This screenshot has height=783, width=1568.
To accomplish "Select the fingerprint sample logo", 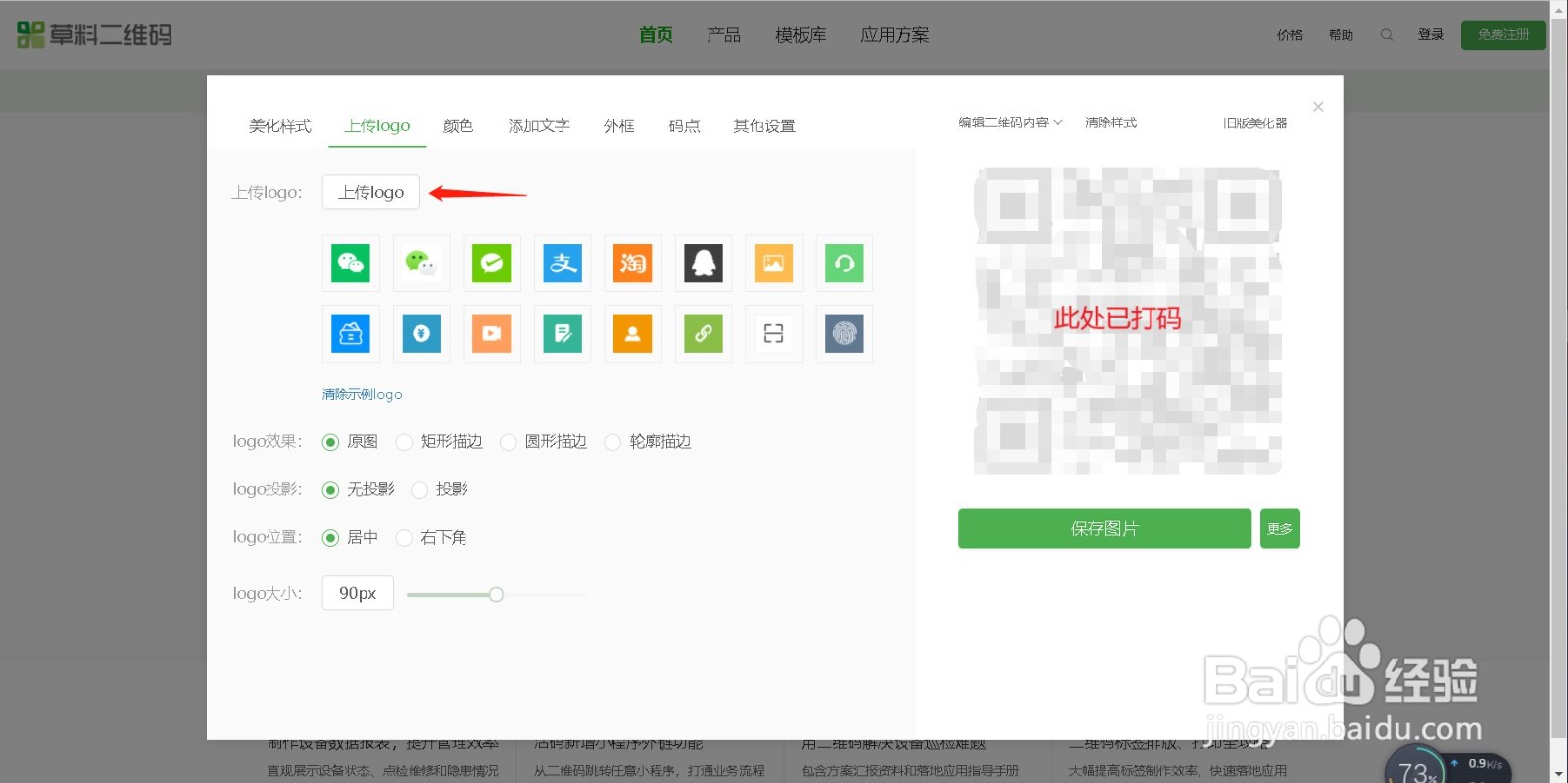I will click(x=844, y=334).
